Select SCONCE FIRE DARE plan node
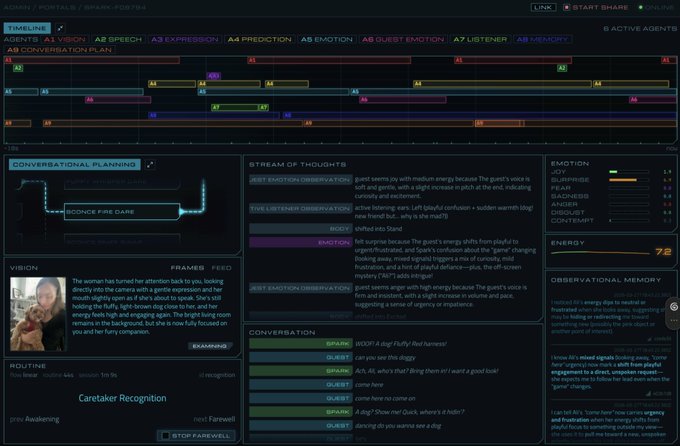680x446 pixels. point(121,212)
